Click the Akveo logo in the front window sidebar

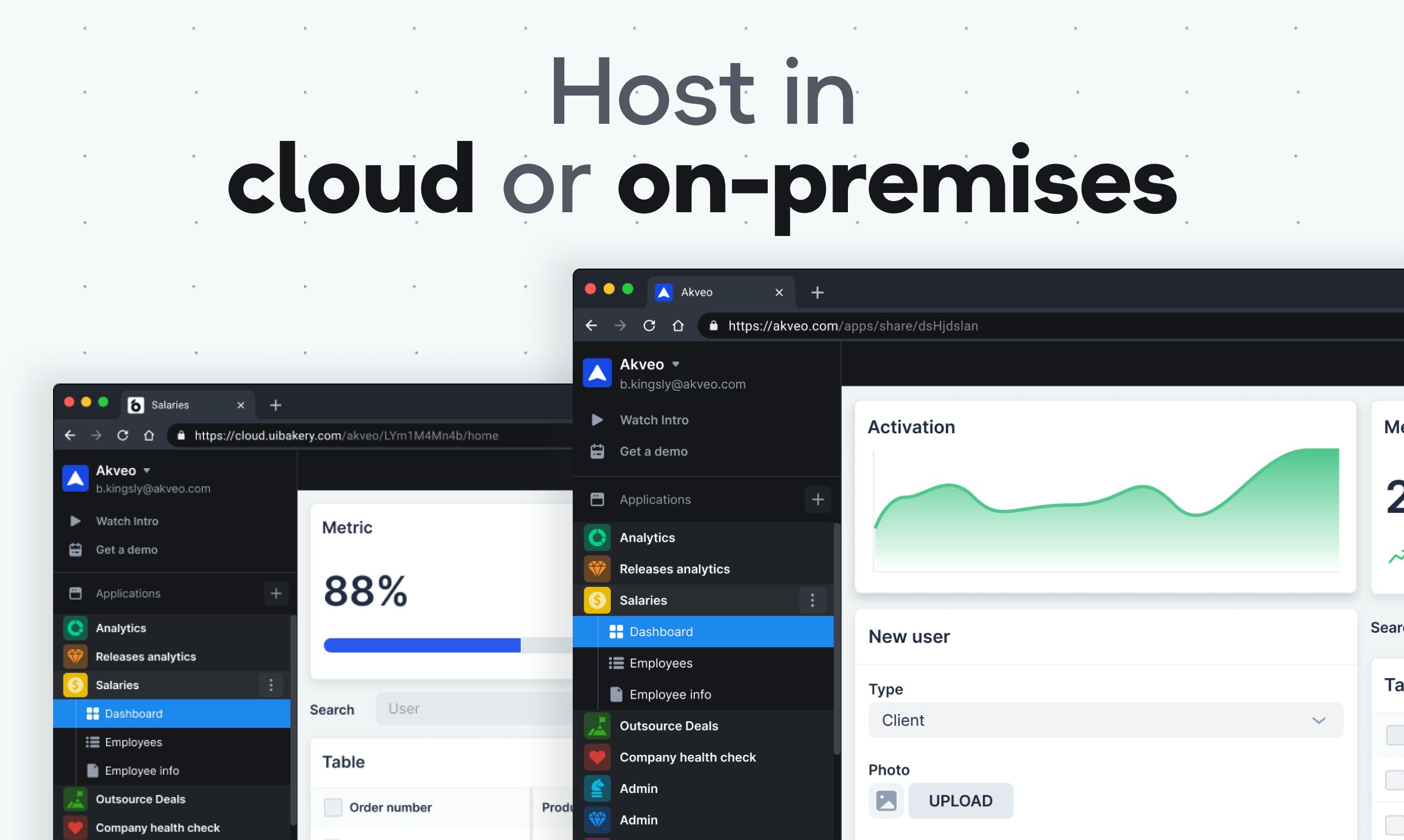[x=598, y=373]
